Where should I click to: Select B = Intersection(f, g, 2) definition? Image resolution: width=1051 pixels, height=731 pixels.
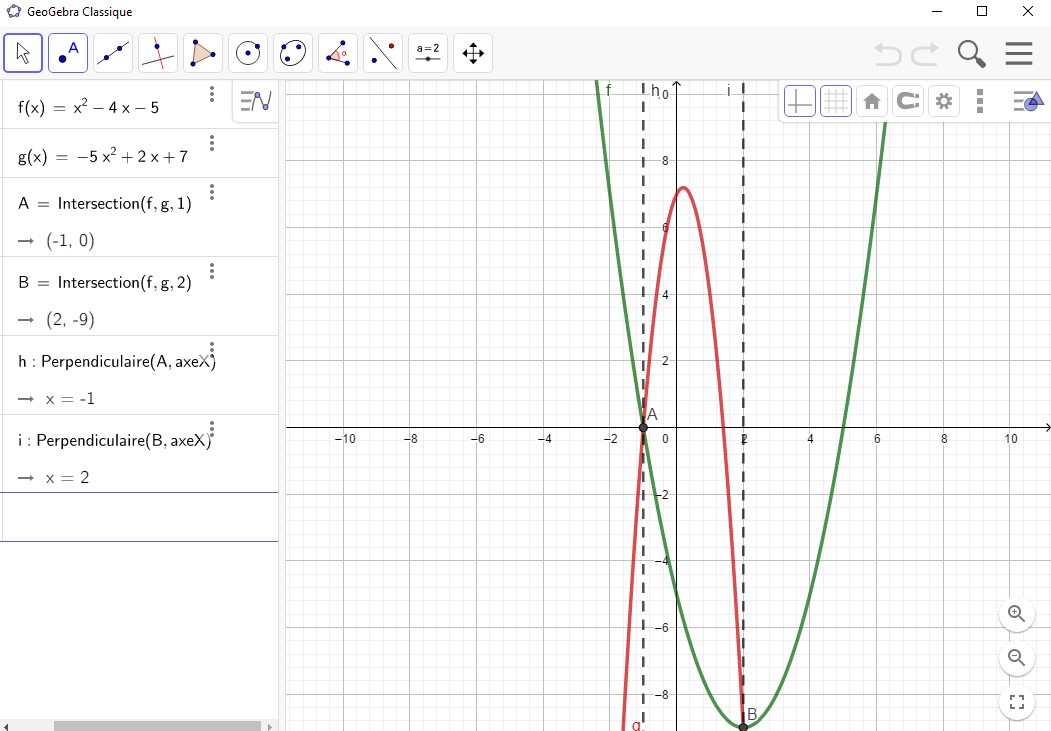point(105,283)
